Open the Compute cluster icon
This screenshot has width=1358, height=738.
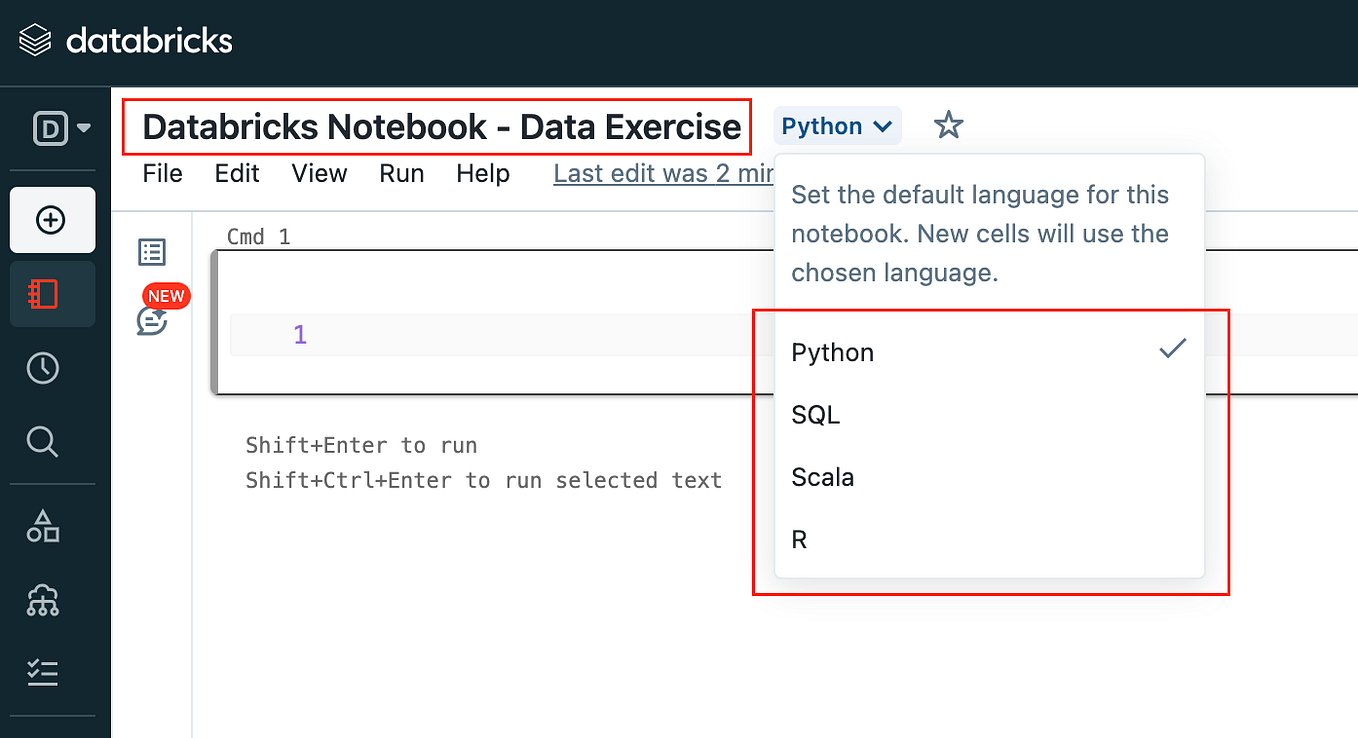tap(42, 600)
